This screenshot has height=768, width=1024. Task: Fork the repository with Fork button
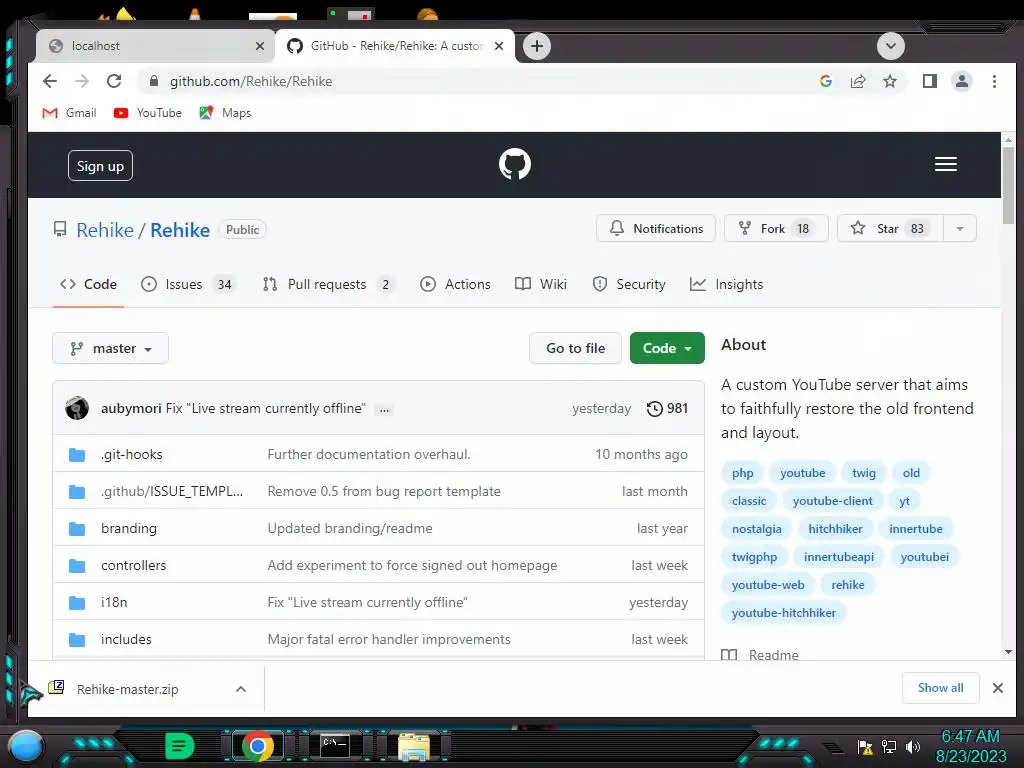776,229
